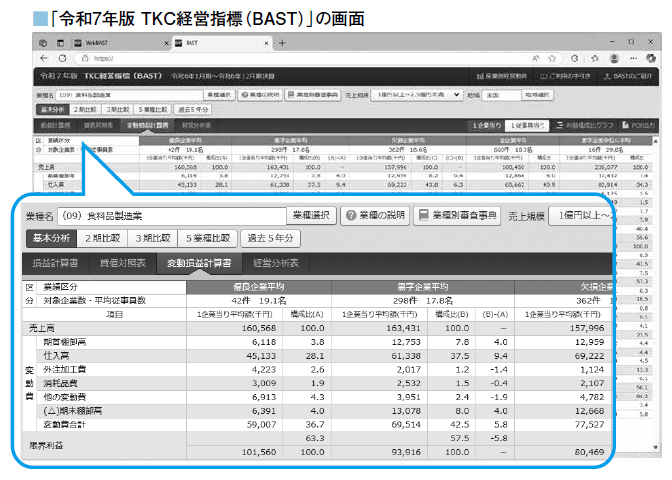The width and height of the screenshot is (672, 480).
Task: Open the workspaces icon in the browser tab strip
Action: [43, 43]
